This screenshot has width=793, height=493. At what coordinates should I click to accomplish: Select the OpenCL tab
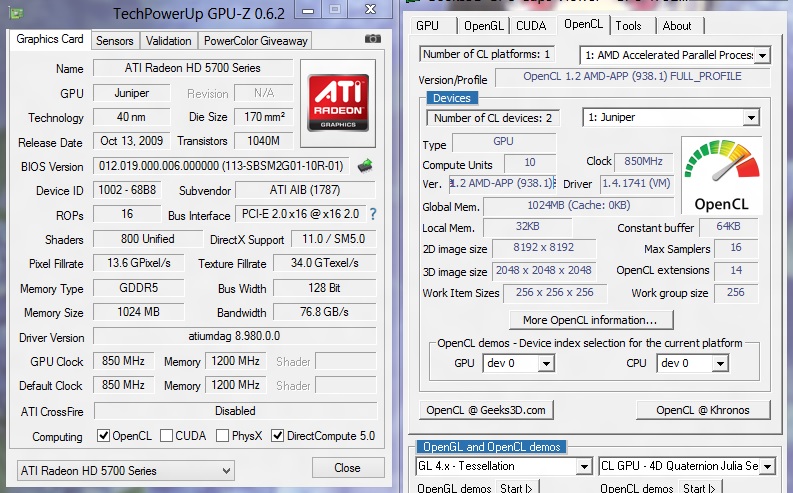click(x=583, y=24)
